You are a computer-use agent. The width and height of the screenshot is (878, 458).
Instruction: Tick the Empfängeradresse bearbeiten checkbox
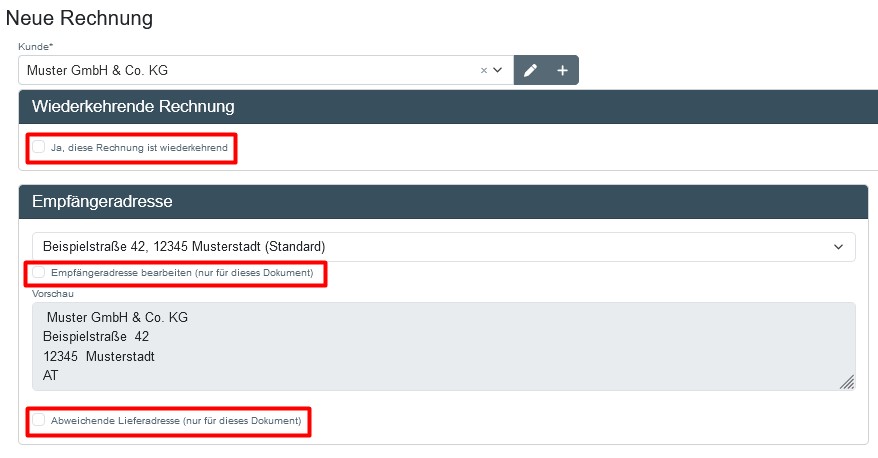coord(39,272)
